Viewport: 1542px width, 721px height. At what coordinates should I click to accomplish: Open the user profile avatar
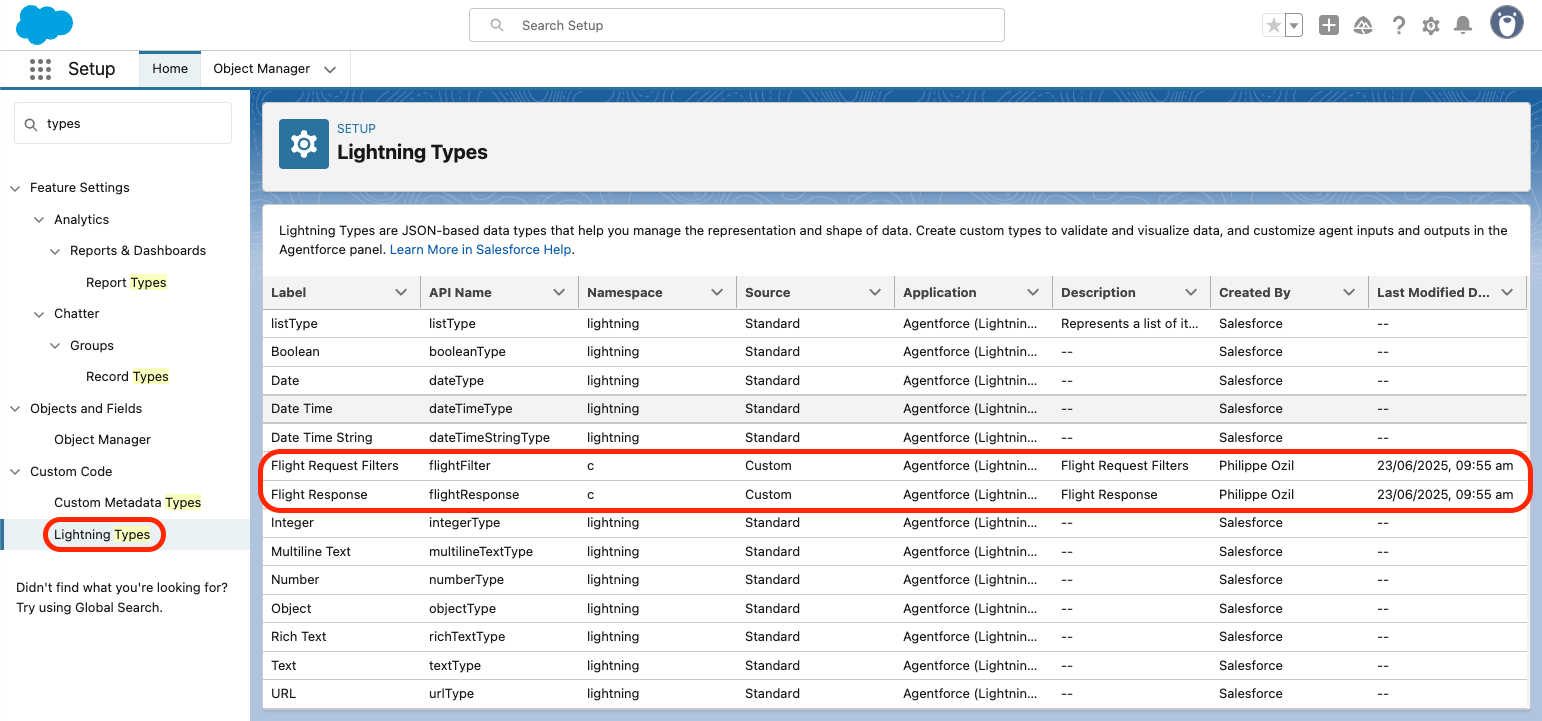pos(1507,23)
